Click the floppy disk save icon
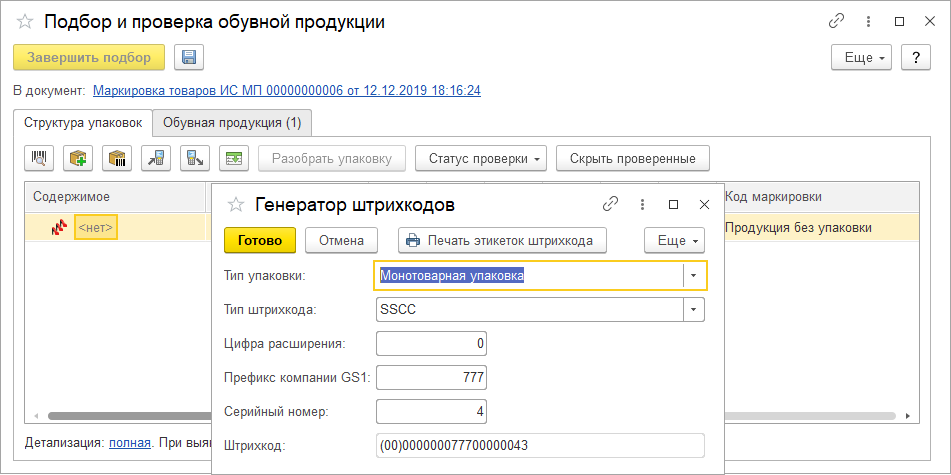Screen dimensions: 951x475 pyautogui.click(x=188, y=57)
